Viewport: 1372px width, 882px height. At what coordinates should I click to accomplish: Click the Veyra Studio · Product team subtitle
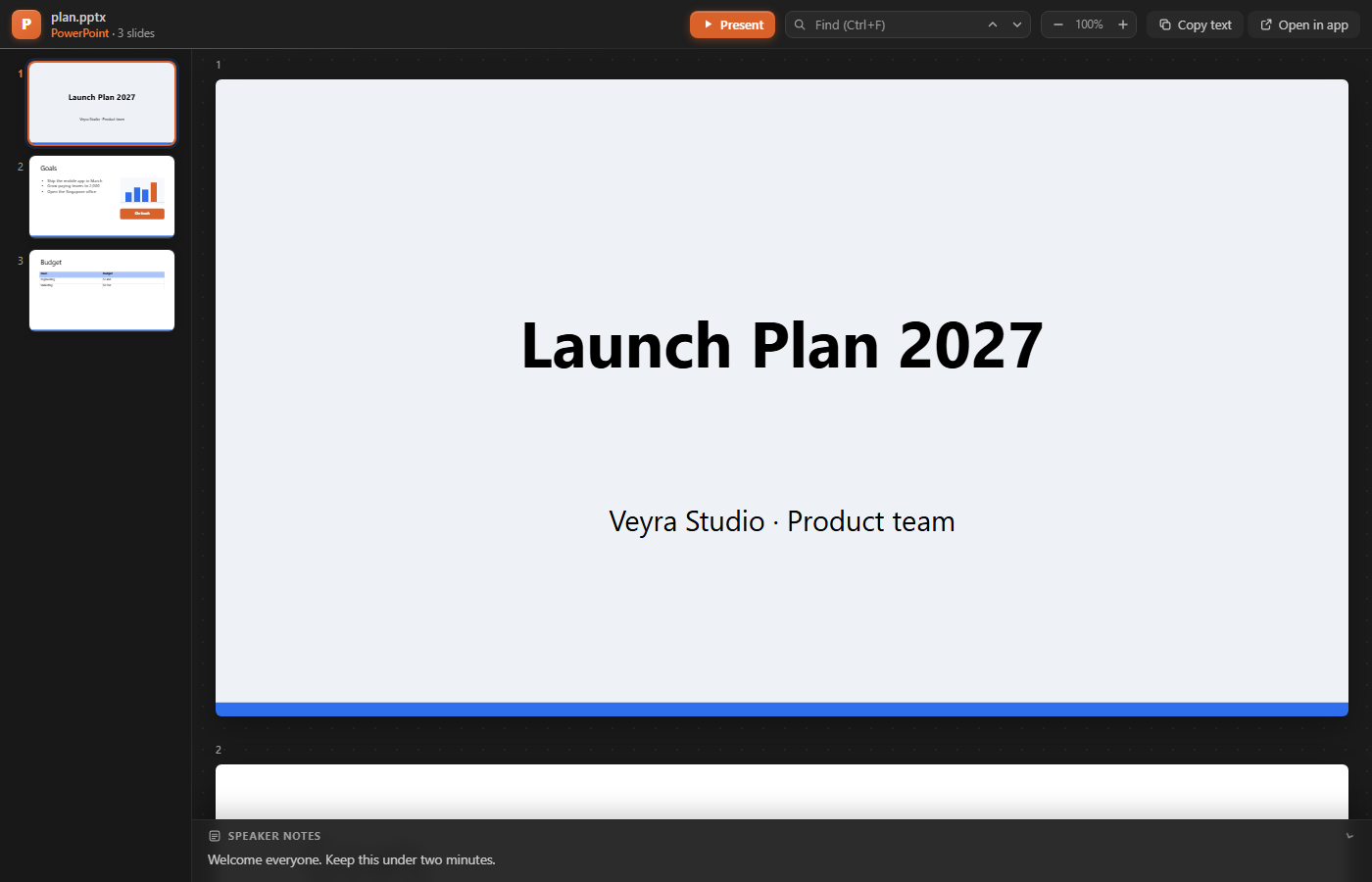tap(782, 521)
